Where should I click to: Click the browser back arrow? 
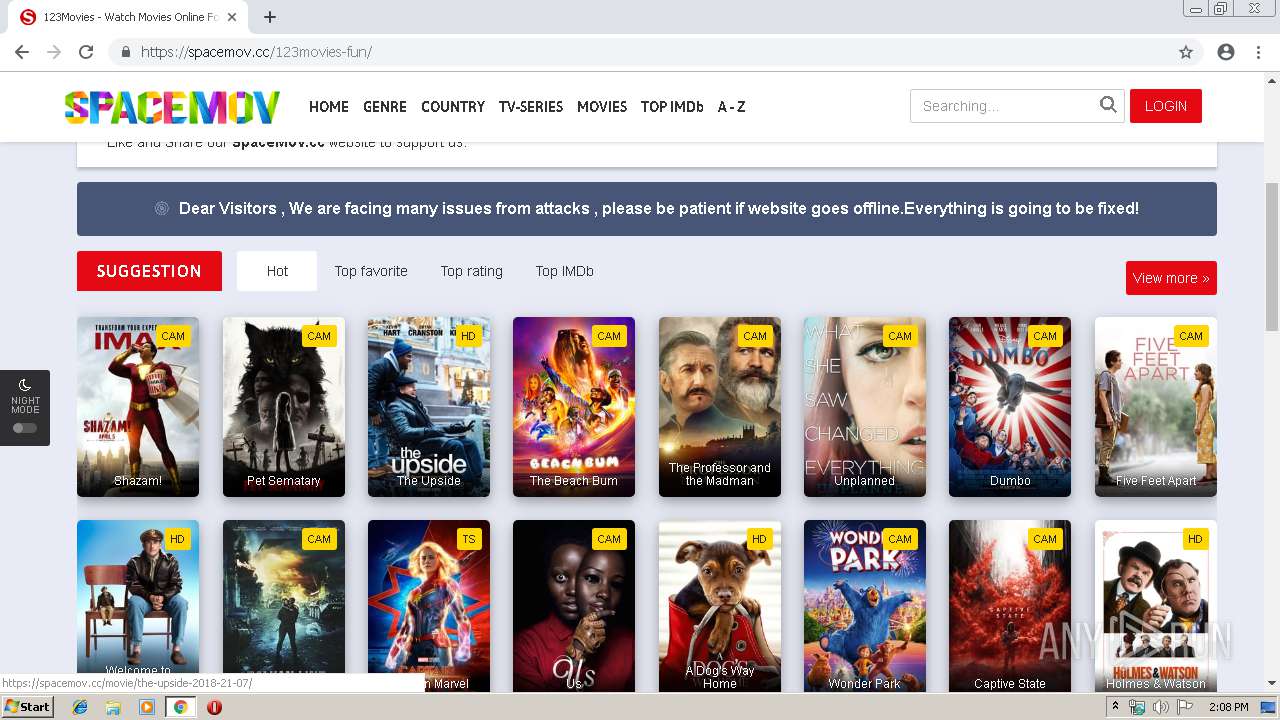22,52
